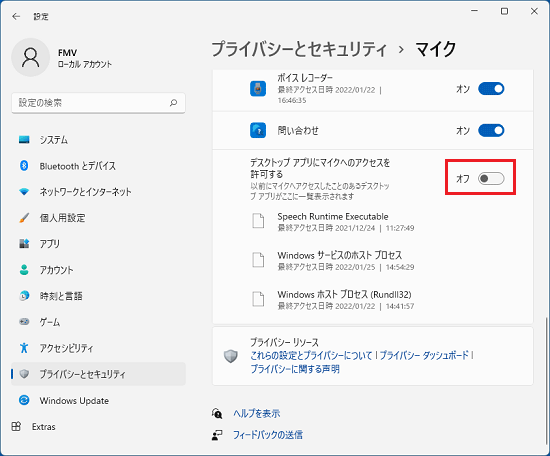Screen dimensions: 550x456
Task: Click ヘルプを表示 link
Action: 257,413
